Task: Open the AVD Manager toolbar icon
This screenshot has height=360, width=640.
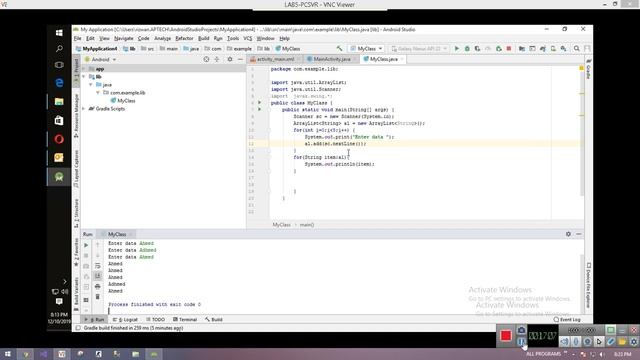Action: click(x=553, y=49)
